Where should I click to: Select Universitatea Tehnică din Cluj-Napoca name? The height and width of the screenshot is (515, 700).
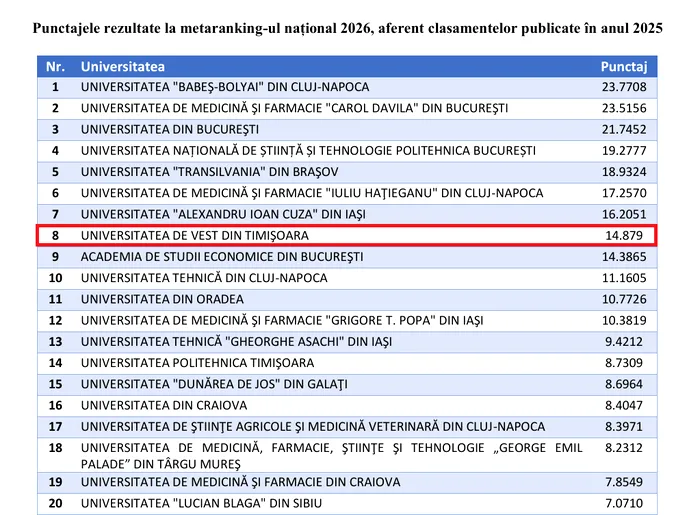[204, 278]
